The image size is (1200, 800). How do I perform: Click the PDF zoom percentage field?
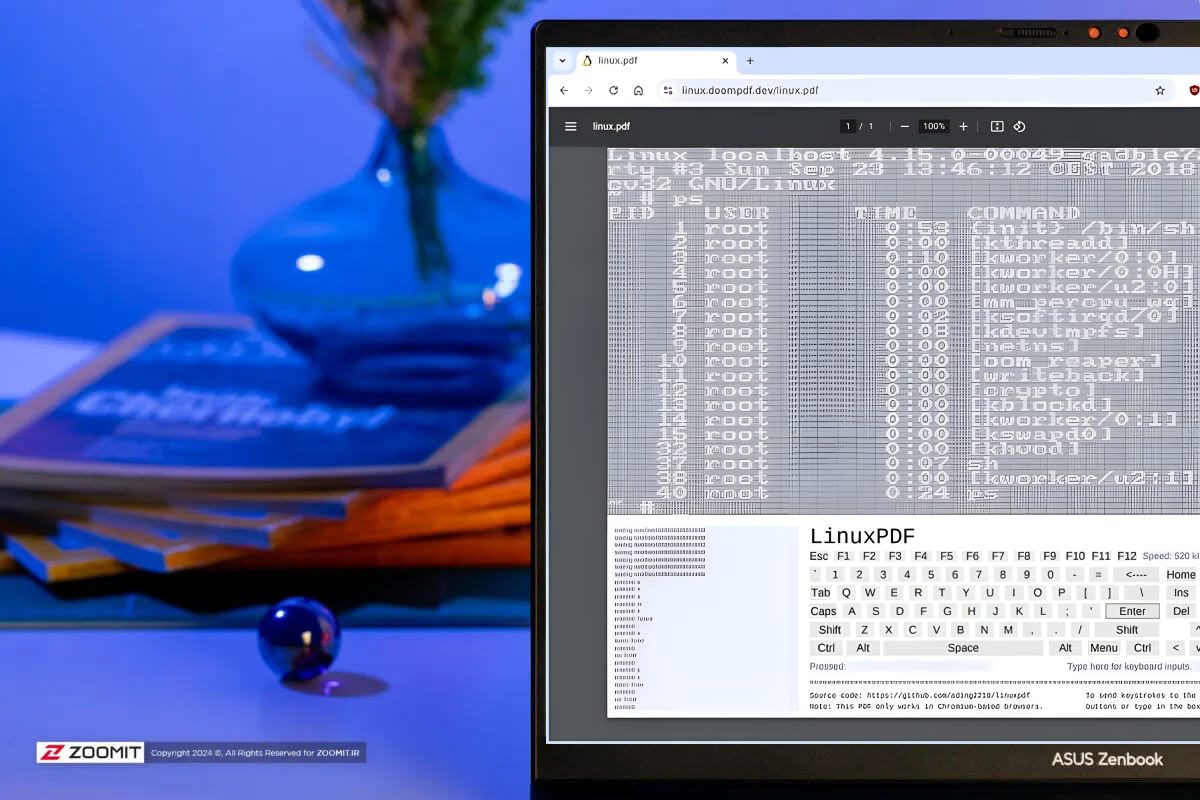click(x=934, y=127)
